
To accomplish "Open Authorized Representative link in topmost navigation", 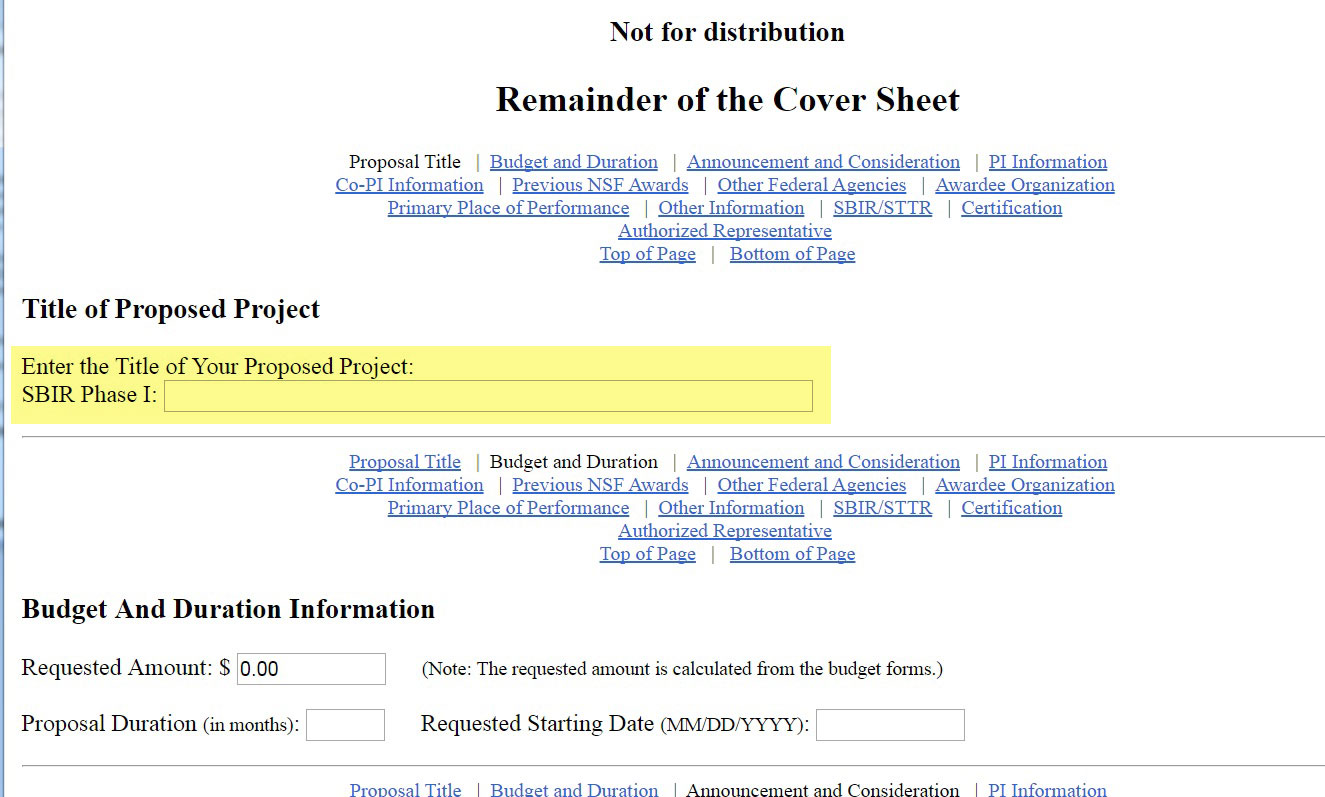I will (x=725, y=231).
